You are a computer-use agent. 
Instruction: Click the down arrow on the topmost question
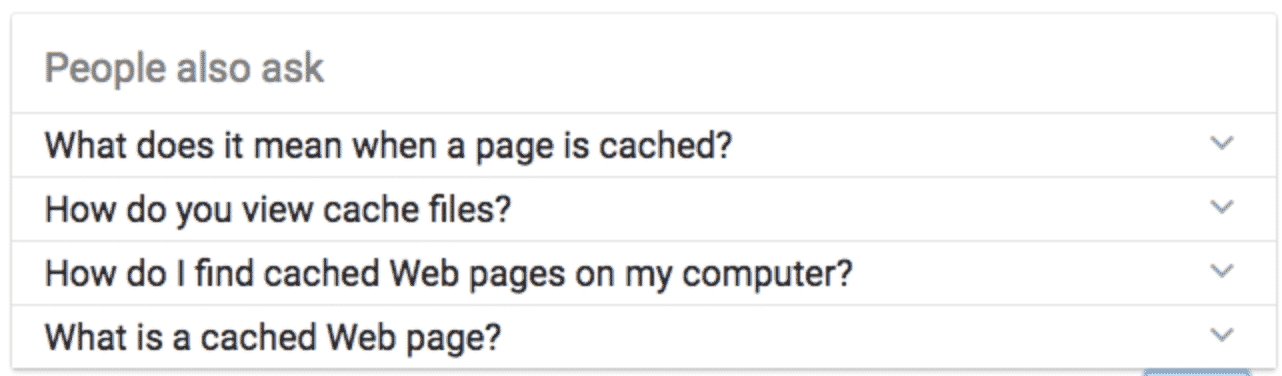[1221, 143]
